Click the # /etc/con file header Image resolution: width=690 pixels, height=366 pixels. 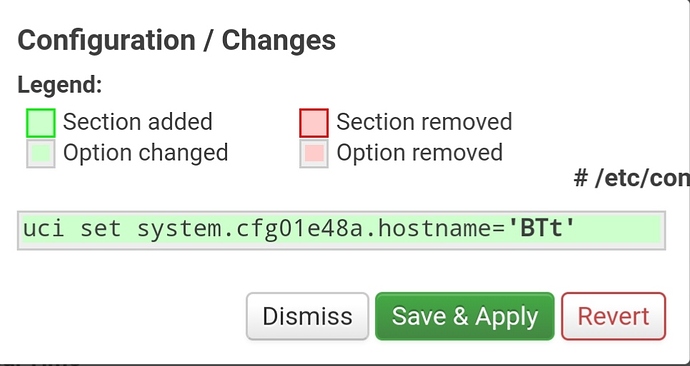(632, 179)
